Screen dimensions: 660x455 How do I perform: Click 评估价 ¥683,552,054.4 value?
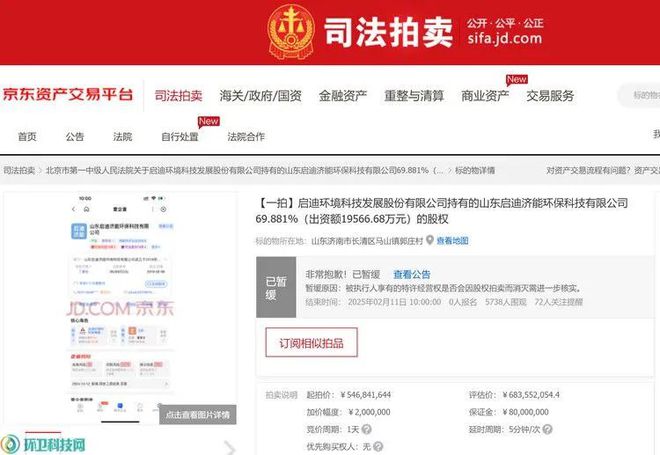click(x=531, y=395)
